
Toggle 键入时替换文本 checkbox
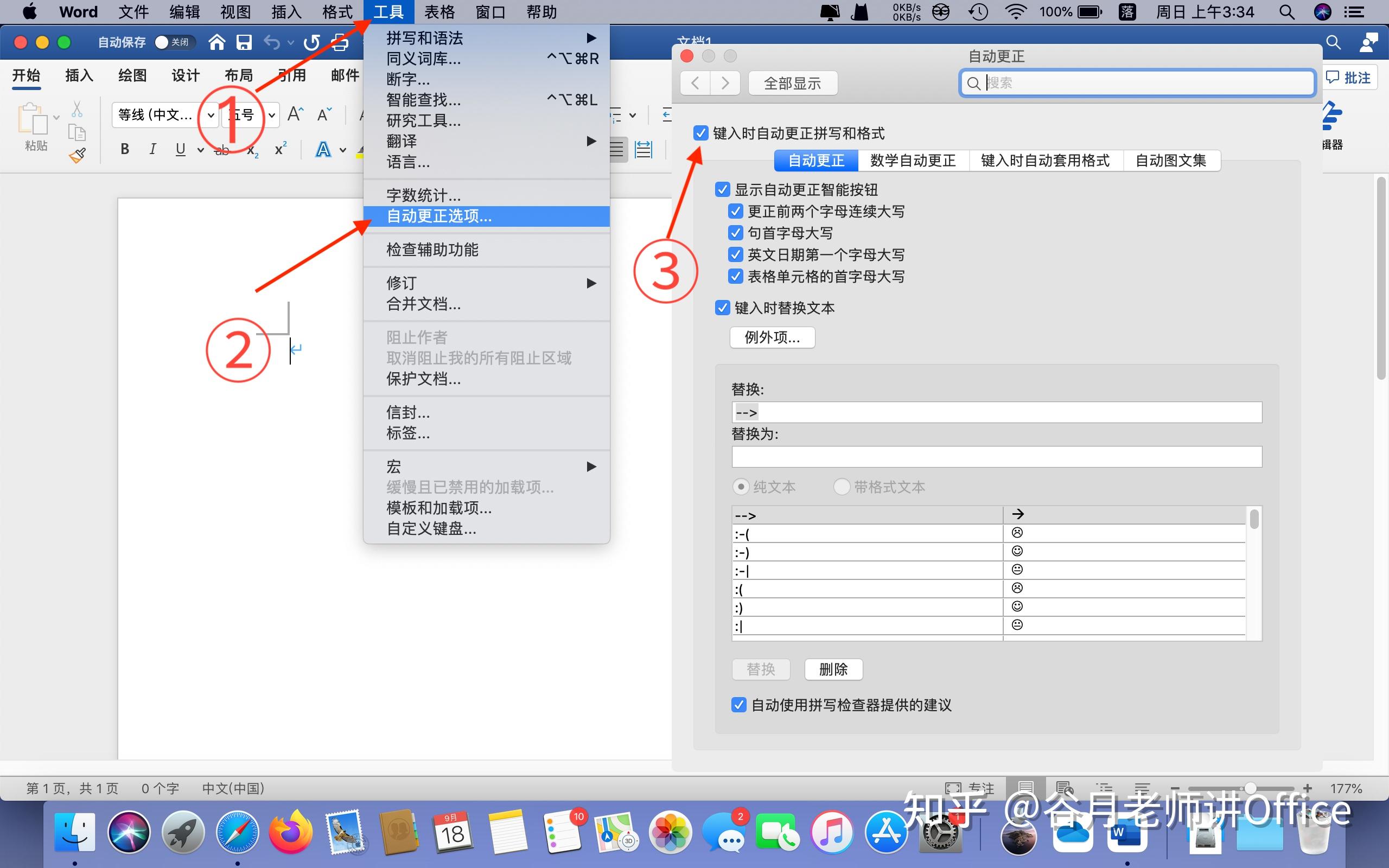pyautogui.click(x=723, y=308)
